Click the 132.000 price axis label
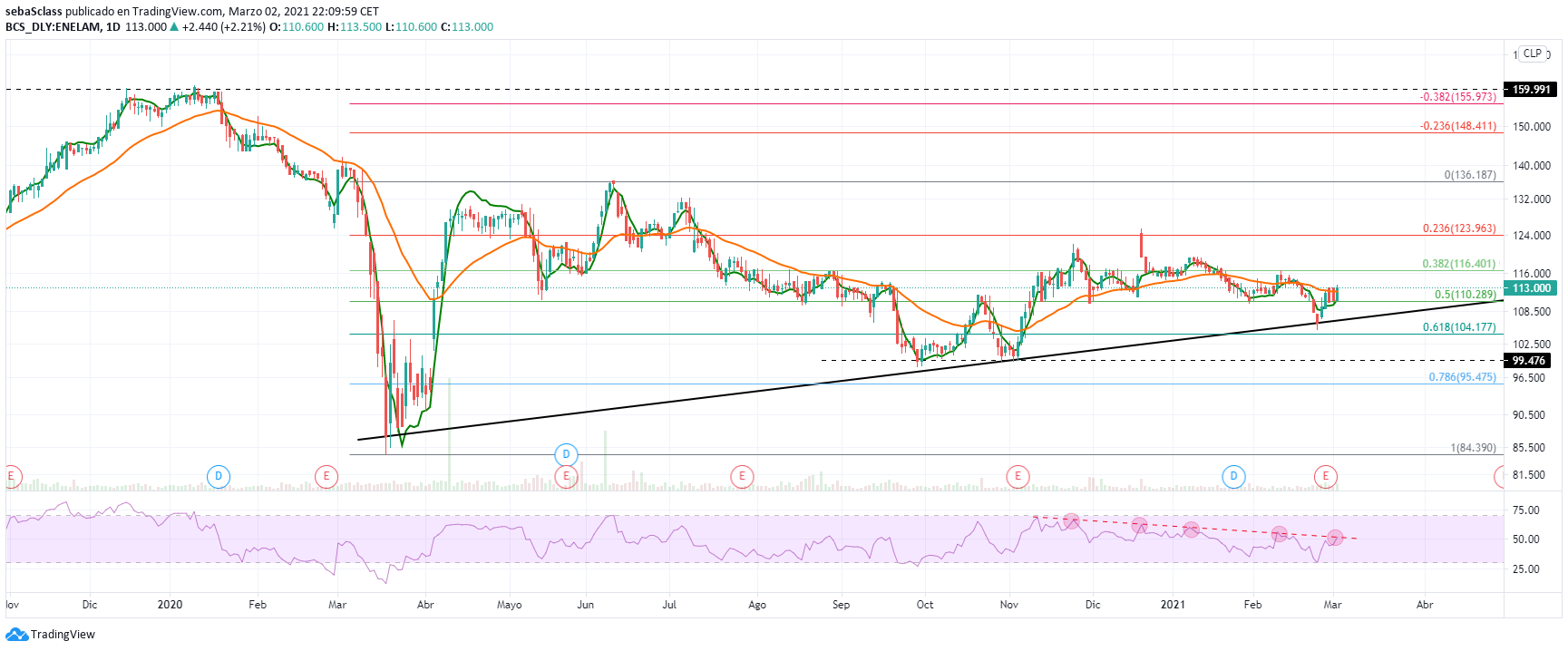This screenshot has width=1568, height=651. (x=1532, y=199)
